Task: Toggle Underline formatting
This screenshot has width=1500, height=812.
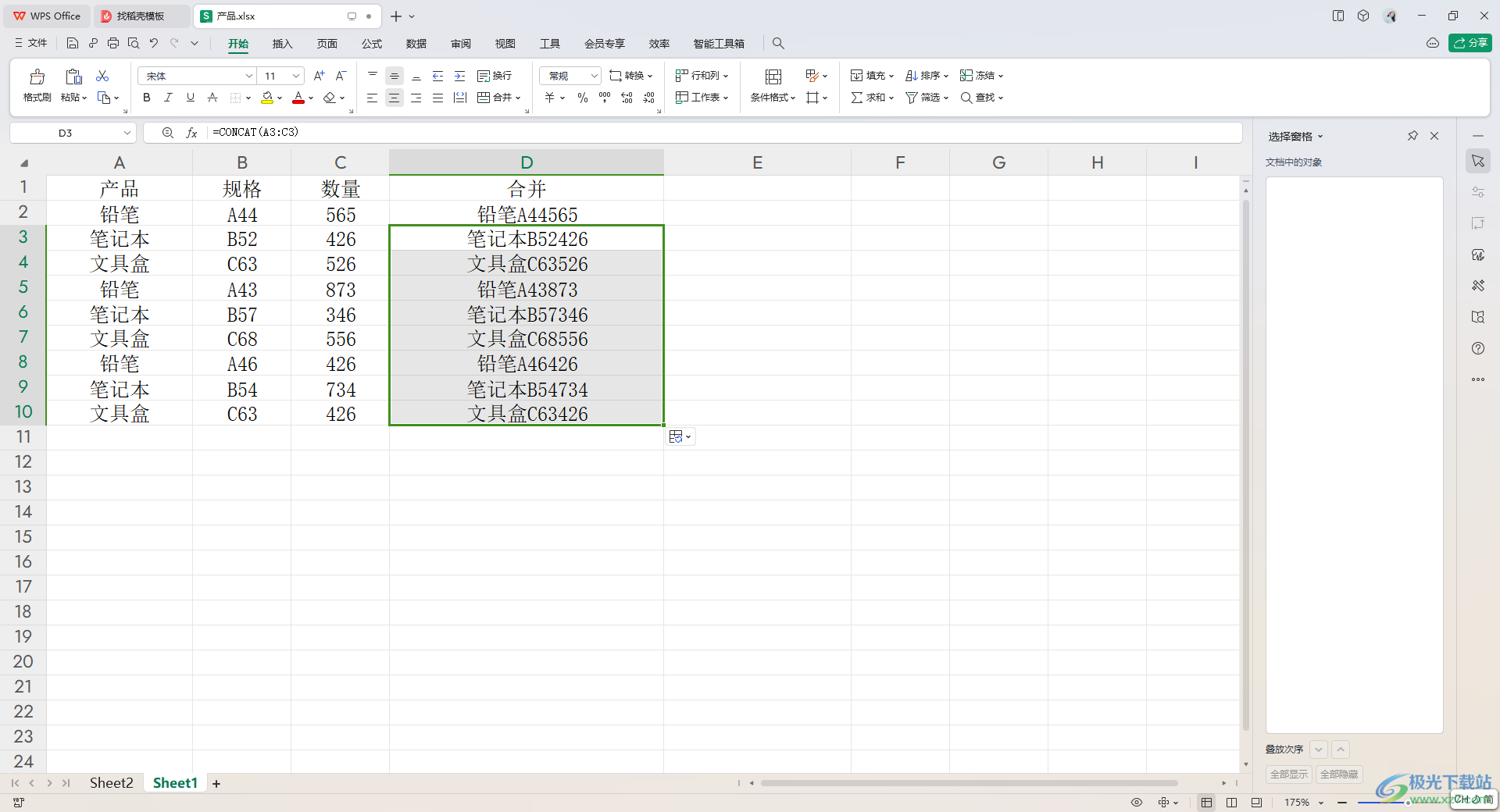Action: coord(190,98)
